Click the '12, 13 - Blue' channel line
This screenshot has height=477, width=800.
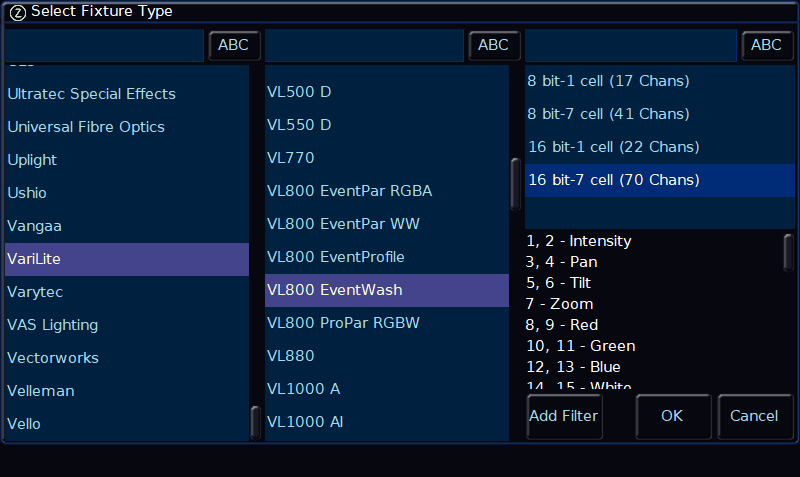[x=573, y=367]
